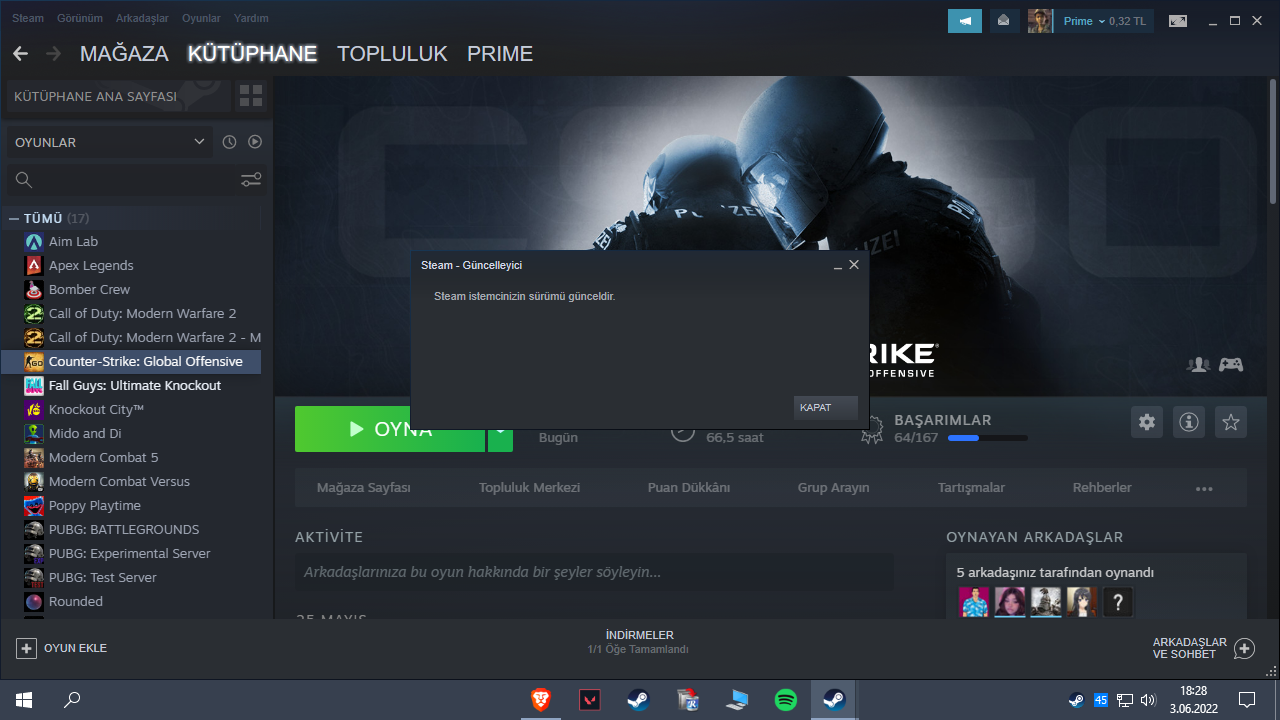
Task: Enter Big Picture mode icon
Action: 1178,21
